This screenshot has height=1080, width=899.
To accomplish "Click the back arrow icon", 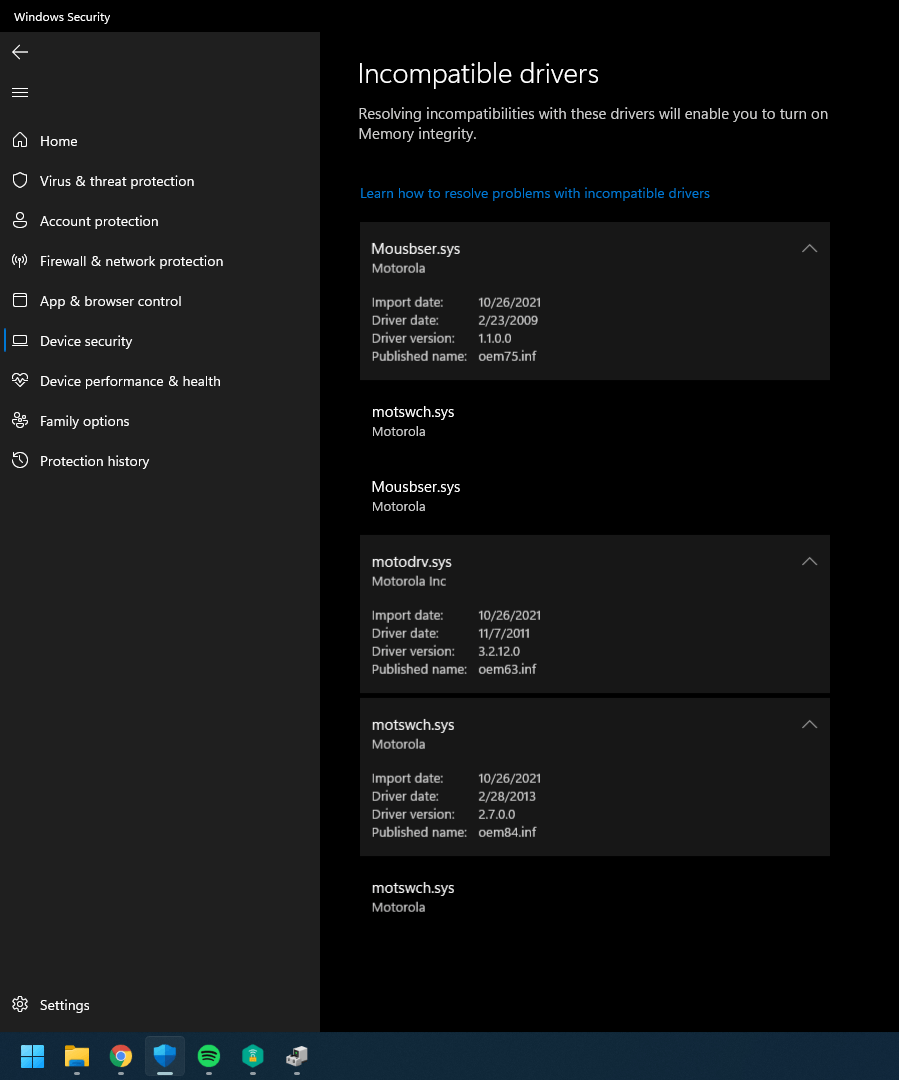I will [20, 52].
